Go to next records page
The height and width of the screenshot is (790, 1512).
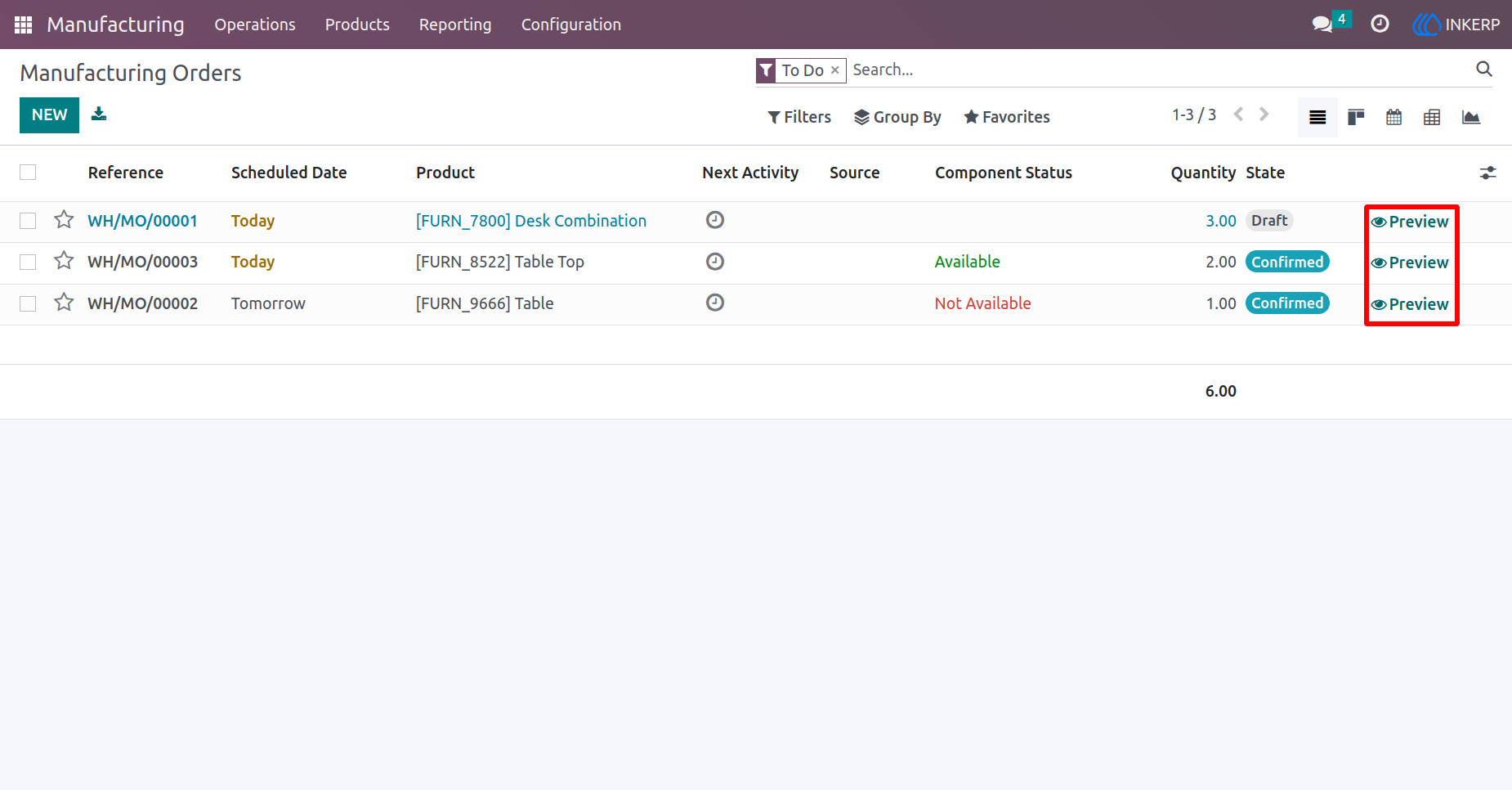[1264, 114]
